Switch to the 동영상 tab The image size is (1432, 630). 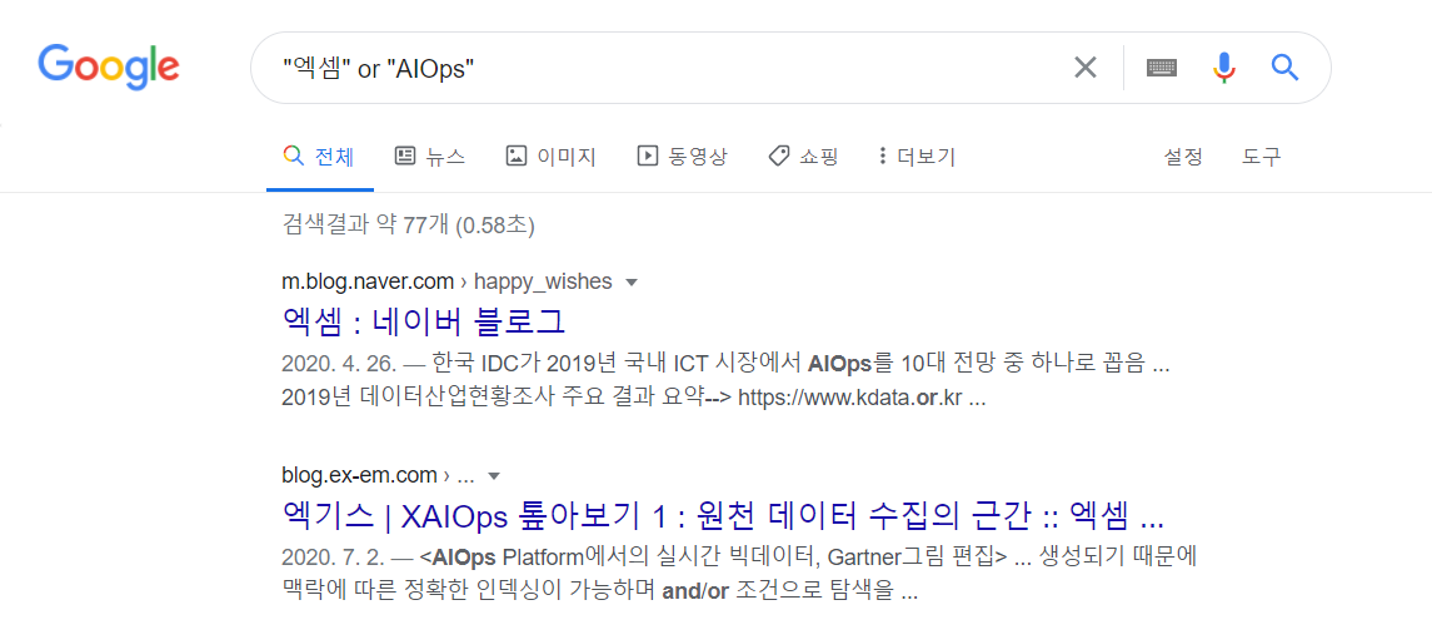point(683,157)
